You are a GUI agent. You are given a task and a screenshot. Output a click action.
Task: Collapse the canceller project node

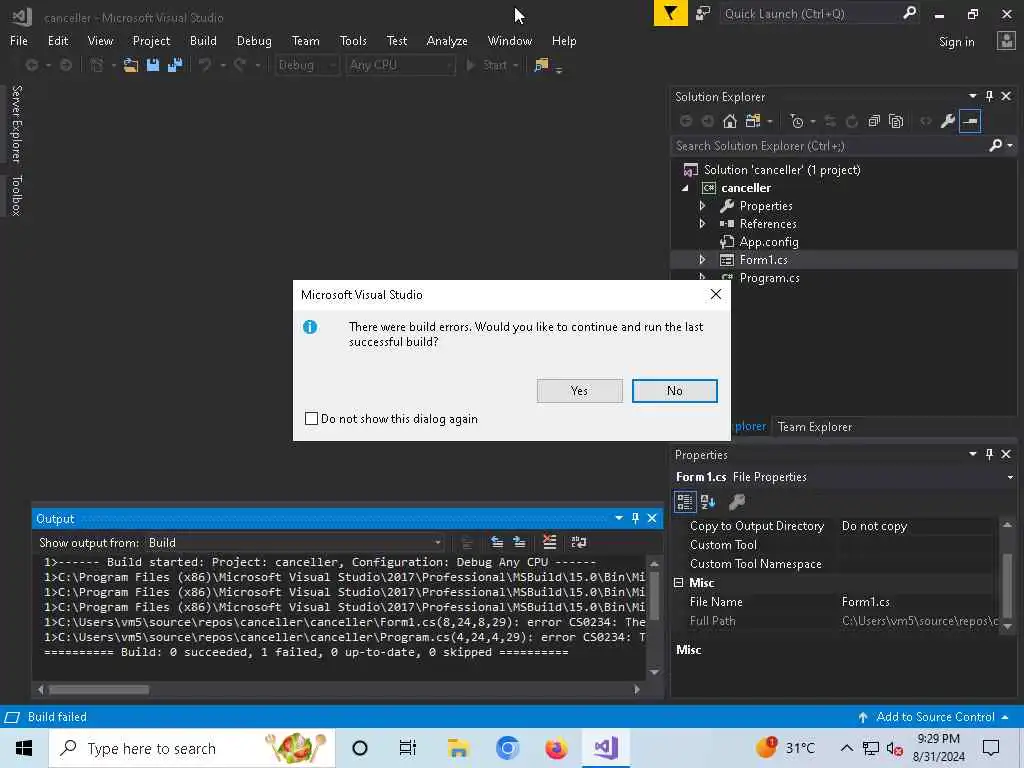click(x=684, y=188)
